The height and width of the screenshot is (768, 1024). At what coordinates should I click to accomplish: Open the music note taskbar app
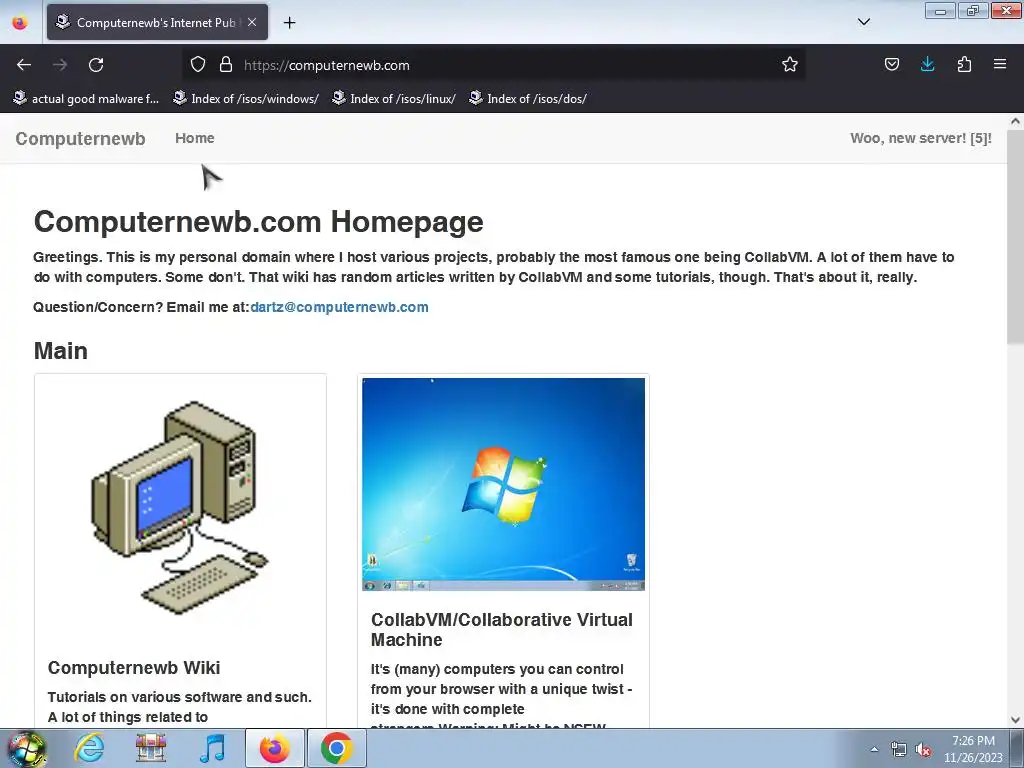click(212, 748)
